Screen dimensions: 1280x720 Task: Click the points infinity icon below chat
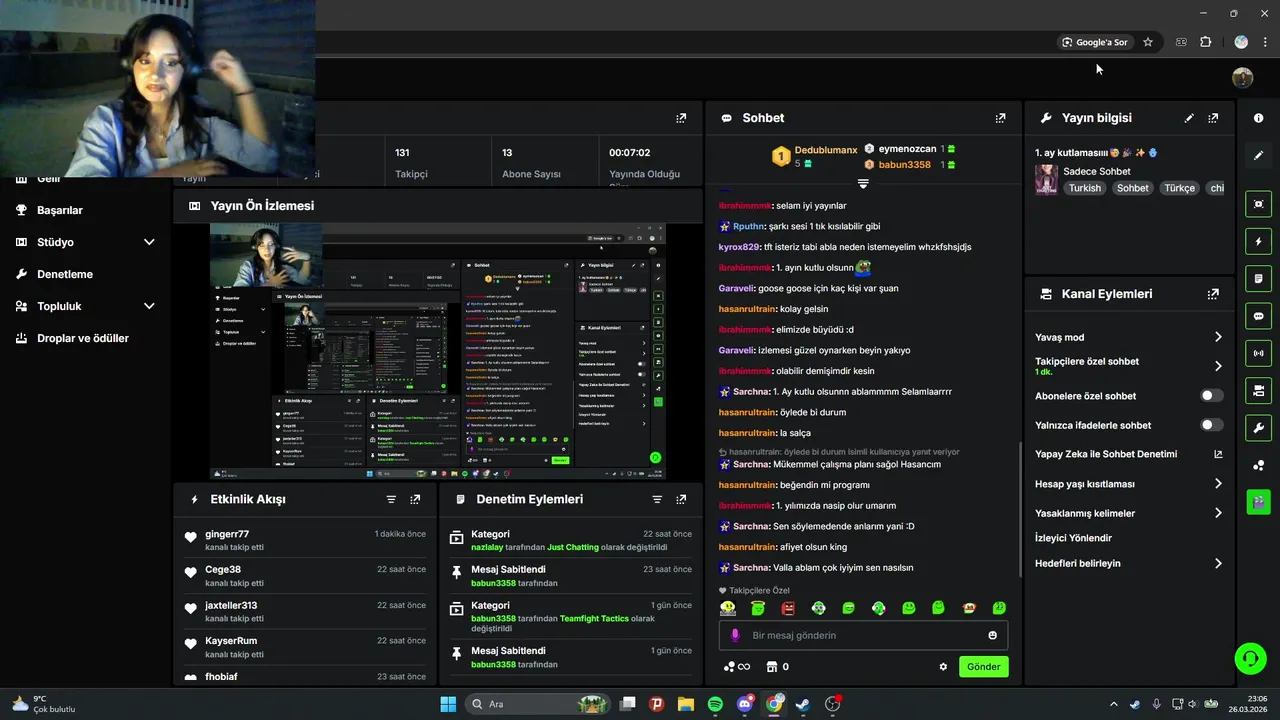coord(737,667)
